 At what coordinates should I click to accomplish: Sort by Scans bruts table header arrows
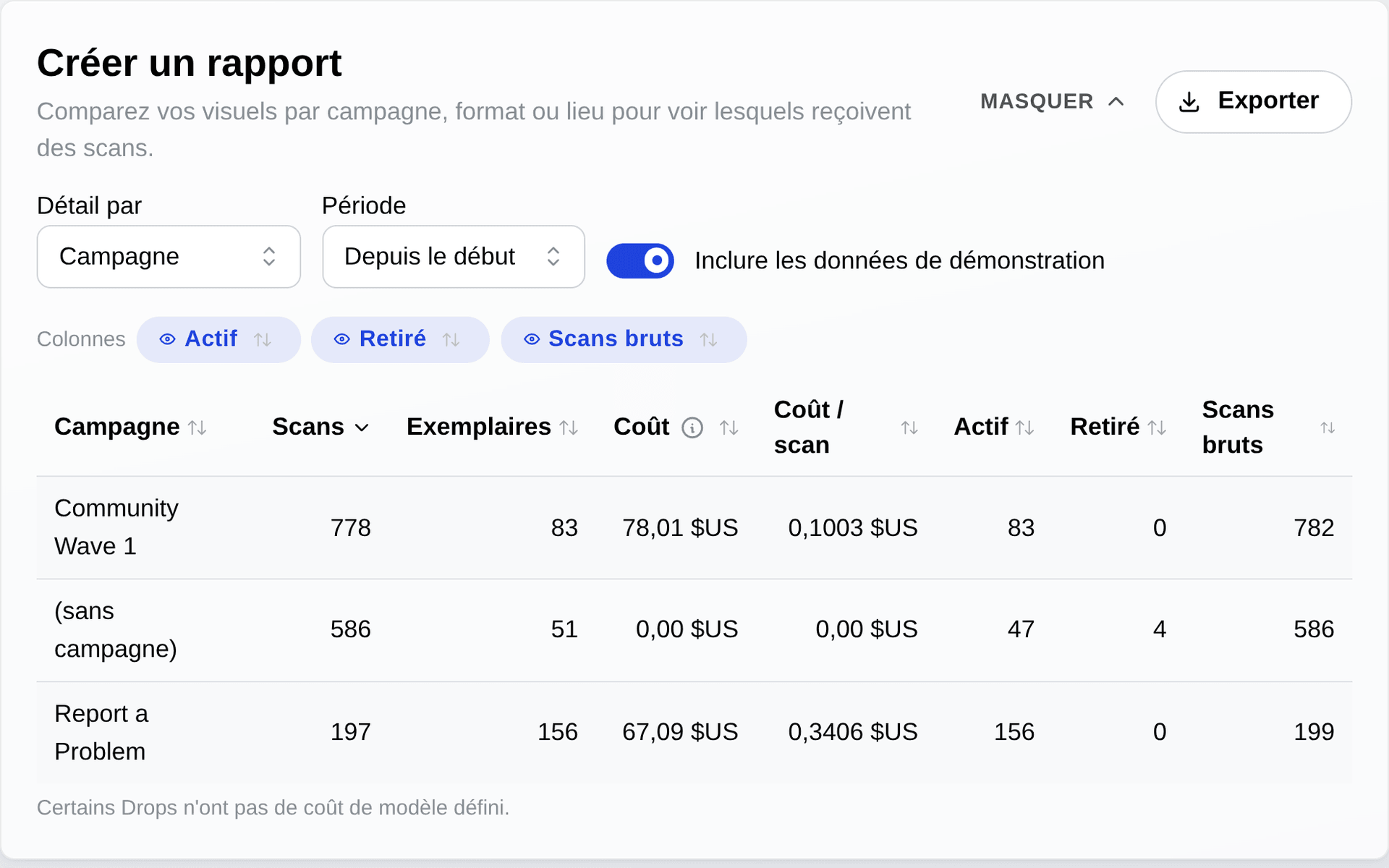click(x=1328, y=428)
